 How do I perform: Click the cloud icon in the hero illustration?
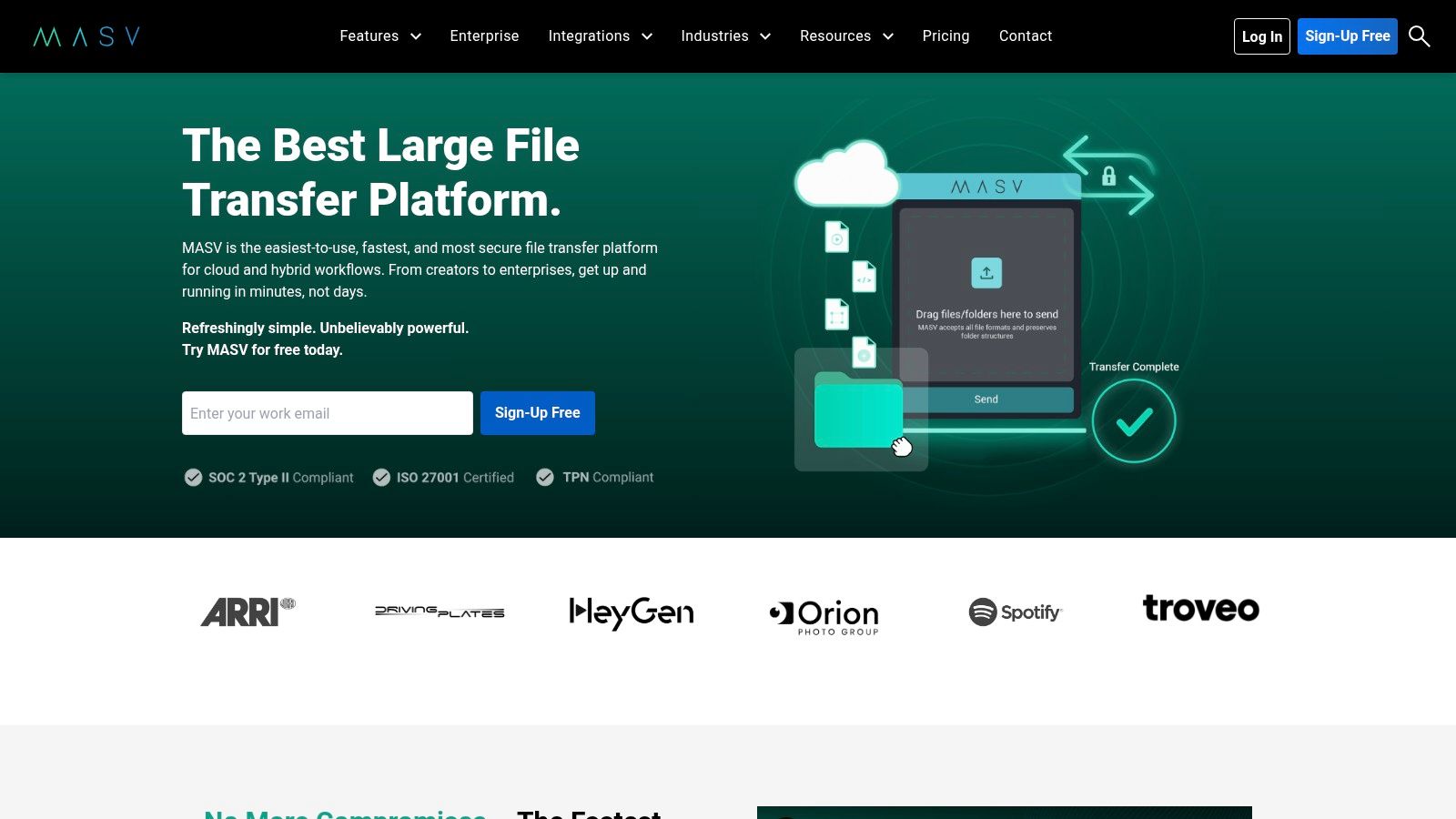(846, 173)
